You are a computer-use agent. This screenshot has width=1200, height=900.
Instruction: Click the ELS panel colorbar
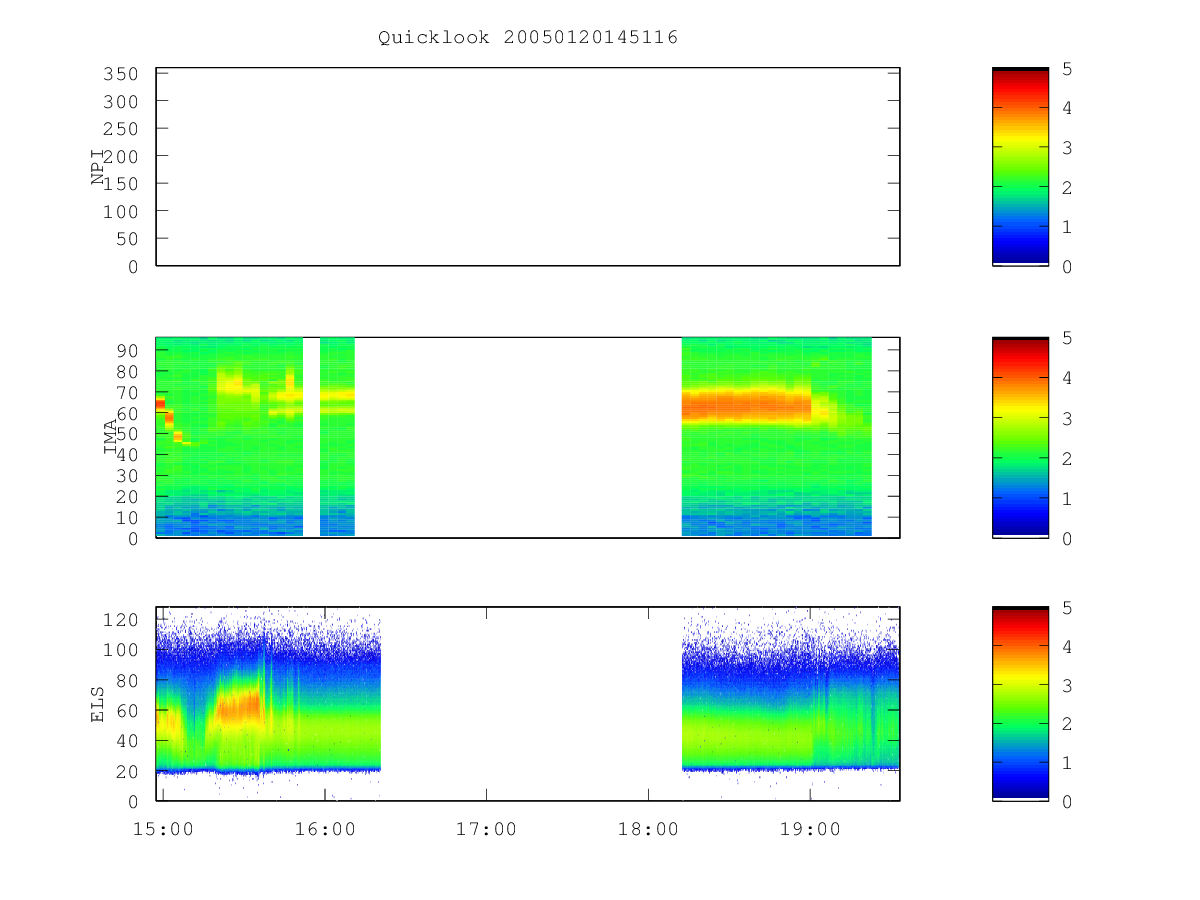(x=1020, y=704)
